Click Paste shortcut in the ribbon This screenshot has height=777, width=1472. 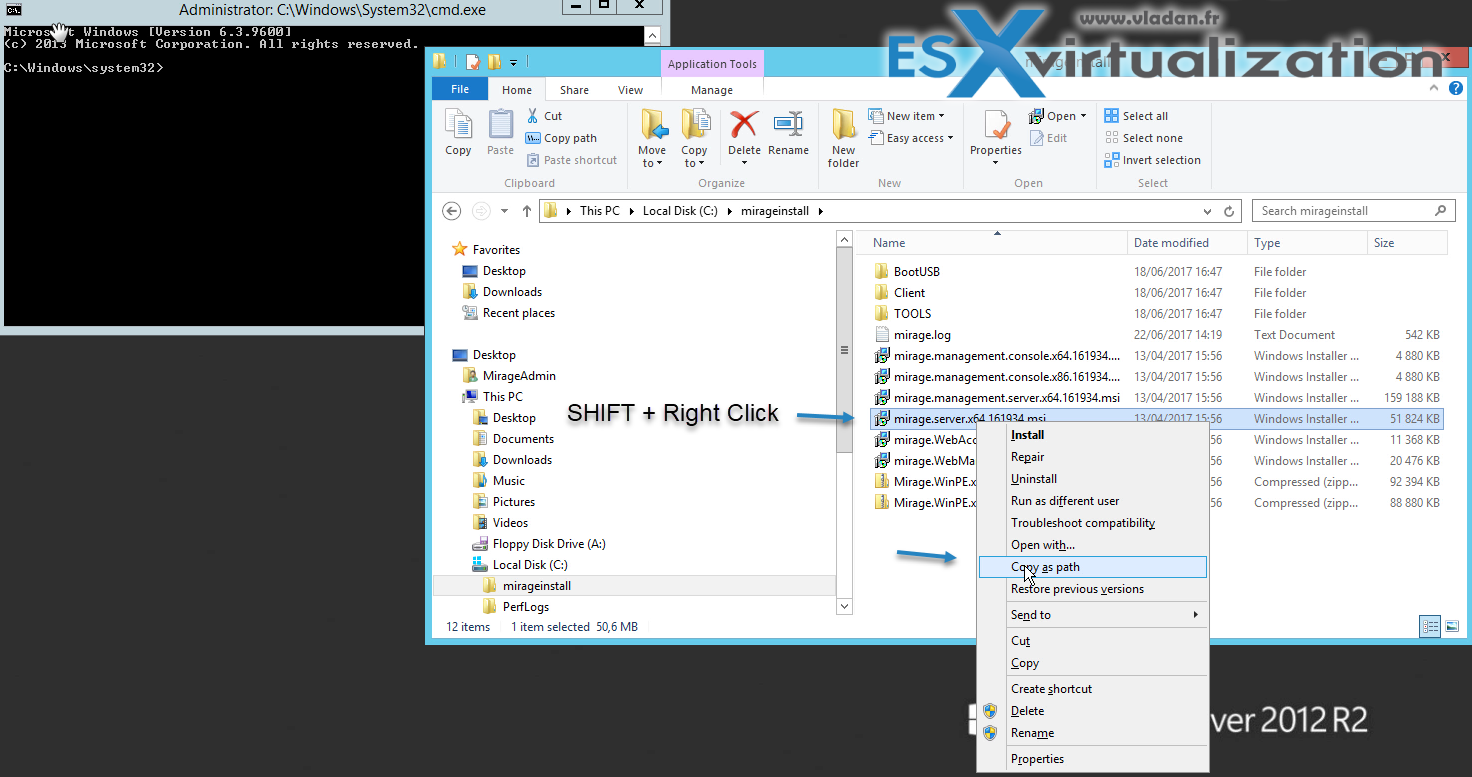(x=571, y=160)
